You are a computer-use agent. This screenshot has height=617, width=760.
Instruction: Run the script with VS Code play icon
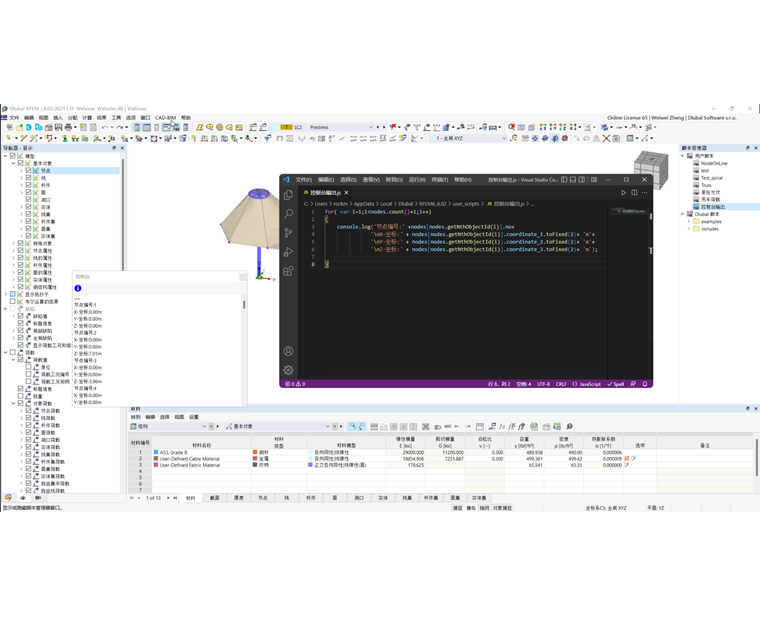(x=623, y=192)
